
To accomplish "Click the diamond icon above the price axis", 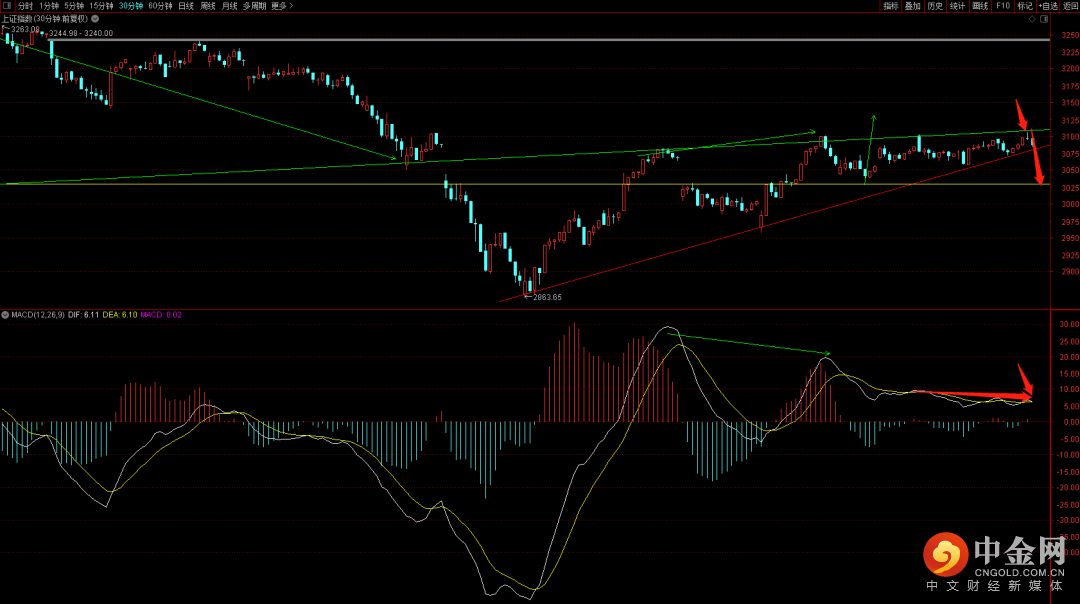I will pyautogui.click(x=1032, y=18).
